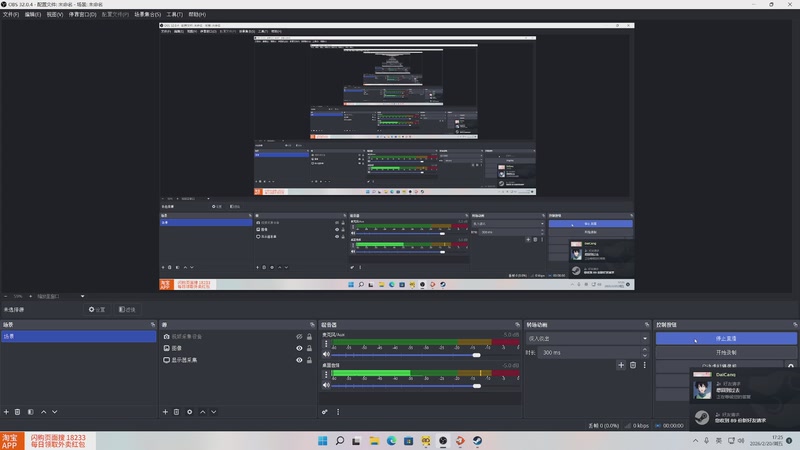This screenshot has height=450, width=800.
Task: Open the 停靠窗口(D) menu
Action: [82, 14]
